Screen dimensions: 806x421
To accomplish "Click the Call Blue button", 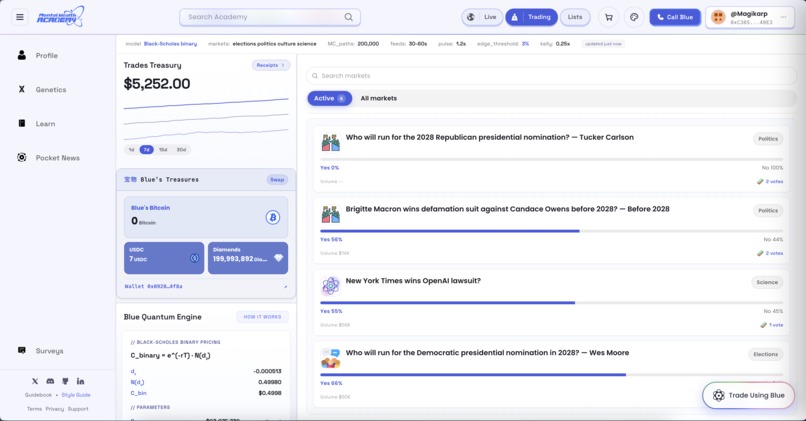I will pyautogui.click(x=675, y=17).
